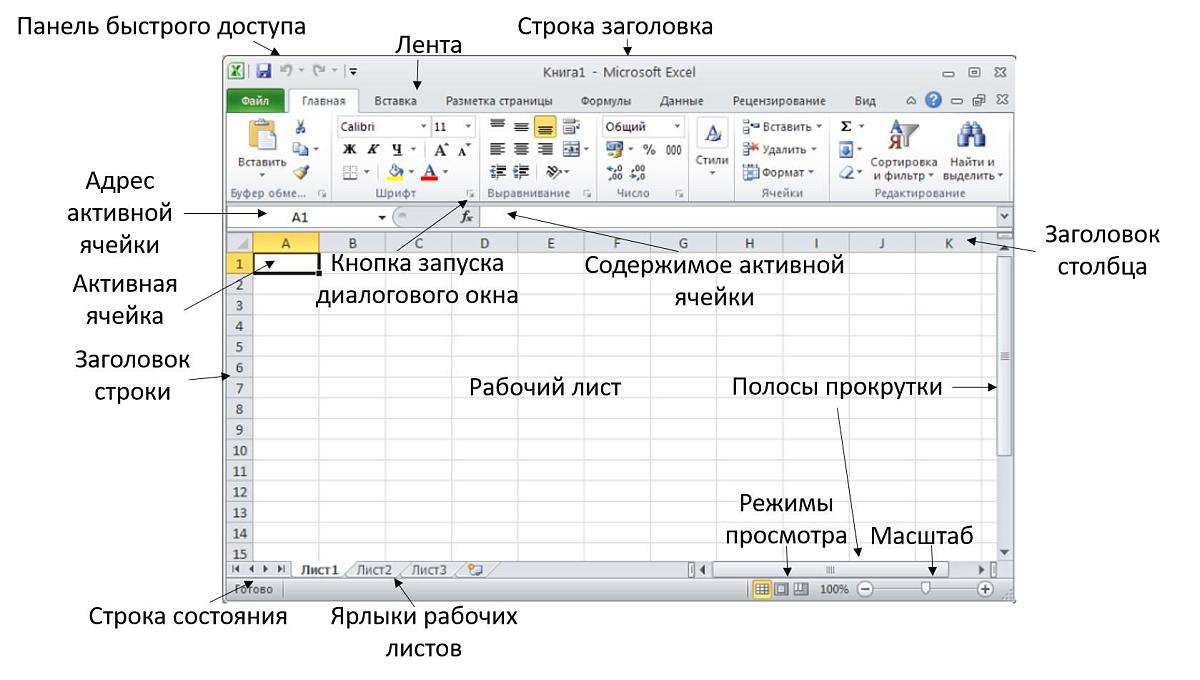Screen dimensions: 1200x680
Task: Click the blue Help question mark
Action: pos(933,101)
